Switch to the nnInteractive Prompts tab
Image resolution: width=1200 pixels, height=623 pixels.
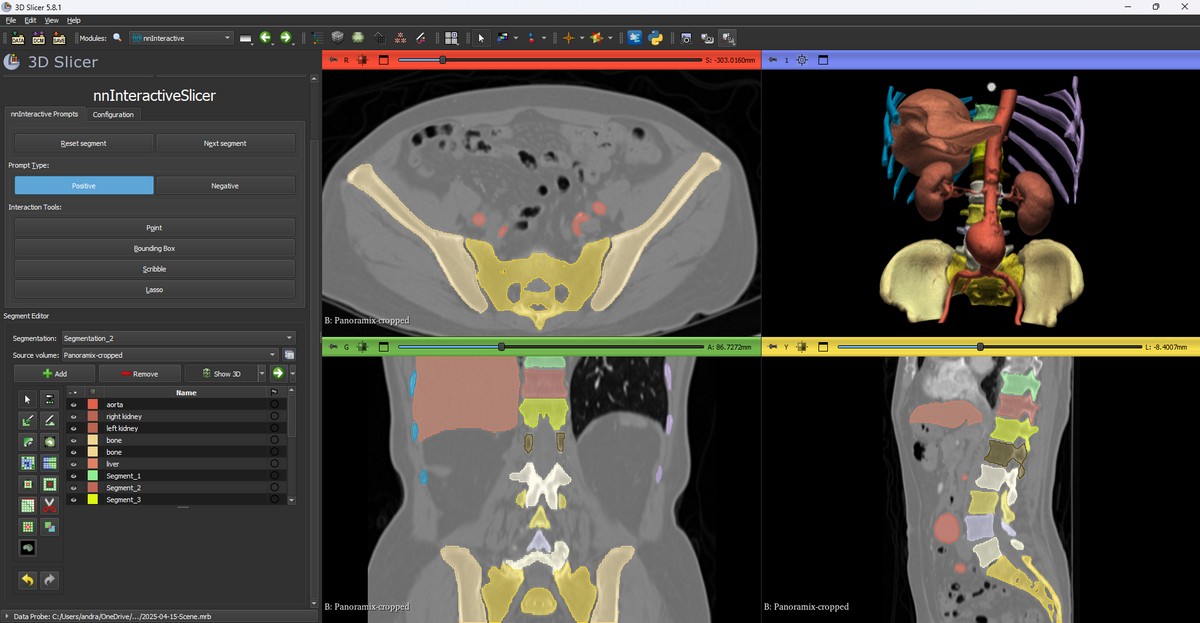[44, 114]
